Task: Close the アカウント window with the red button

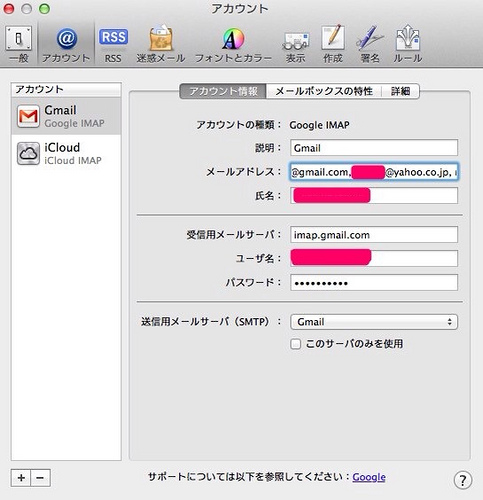Action: (x=9, y=9)
